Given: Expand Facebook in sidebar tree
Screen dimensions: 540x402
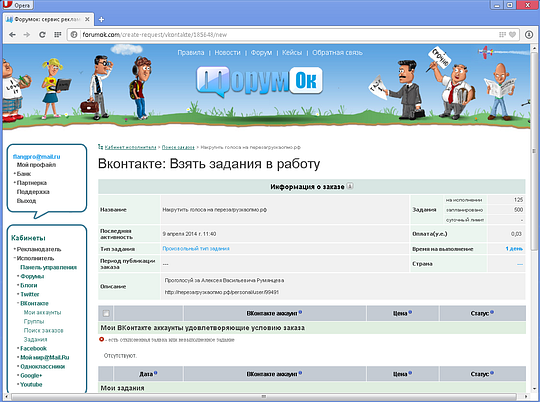Looking at the screenshot, I should click(33, 348).
